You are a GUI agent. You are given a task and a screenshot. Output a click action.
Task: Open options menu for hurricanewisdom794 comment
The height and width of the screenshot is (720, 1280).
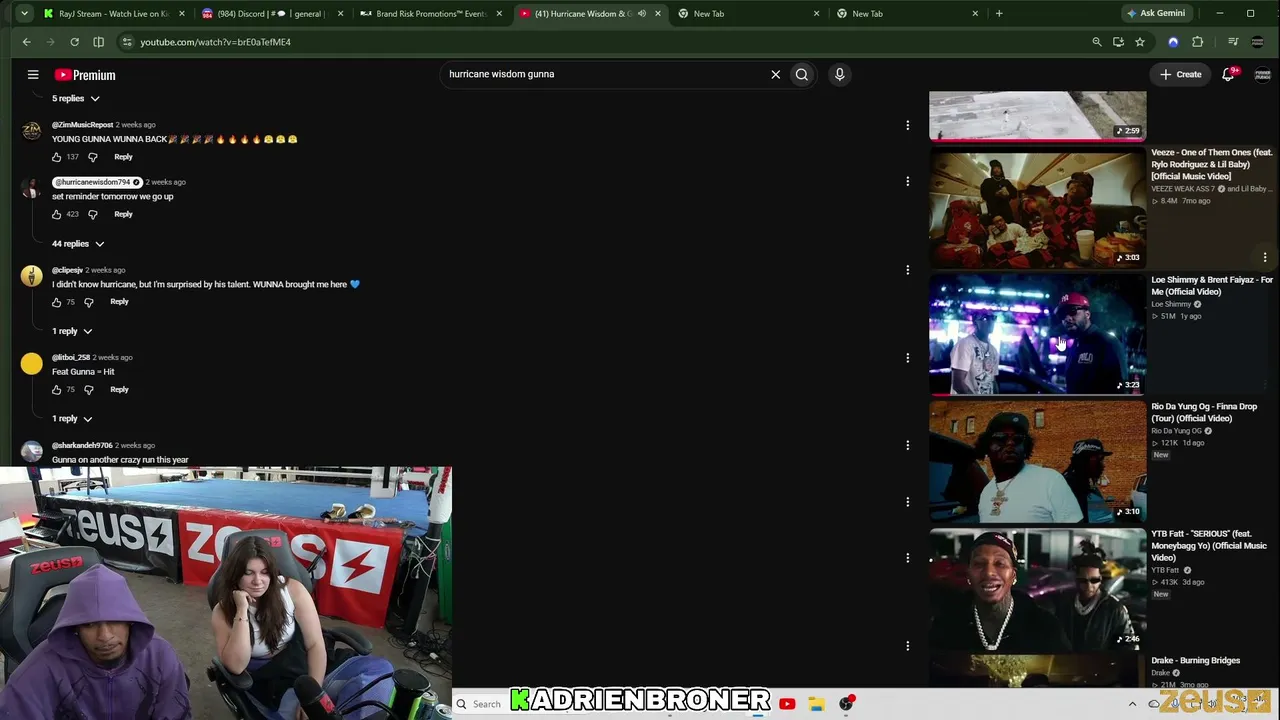pyautogui.click(x=907, y=182)
